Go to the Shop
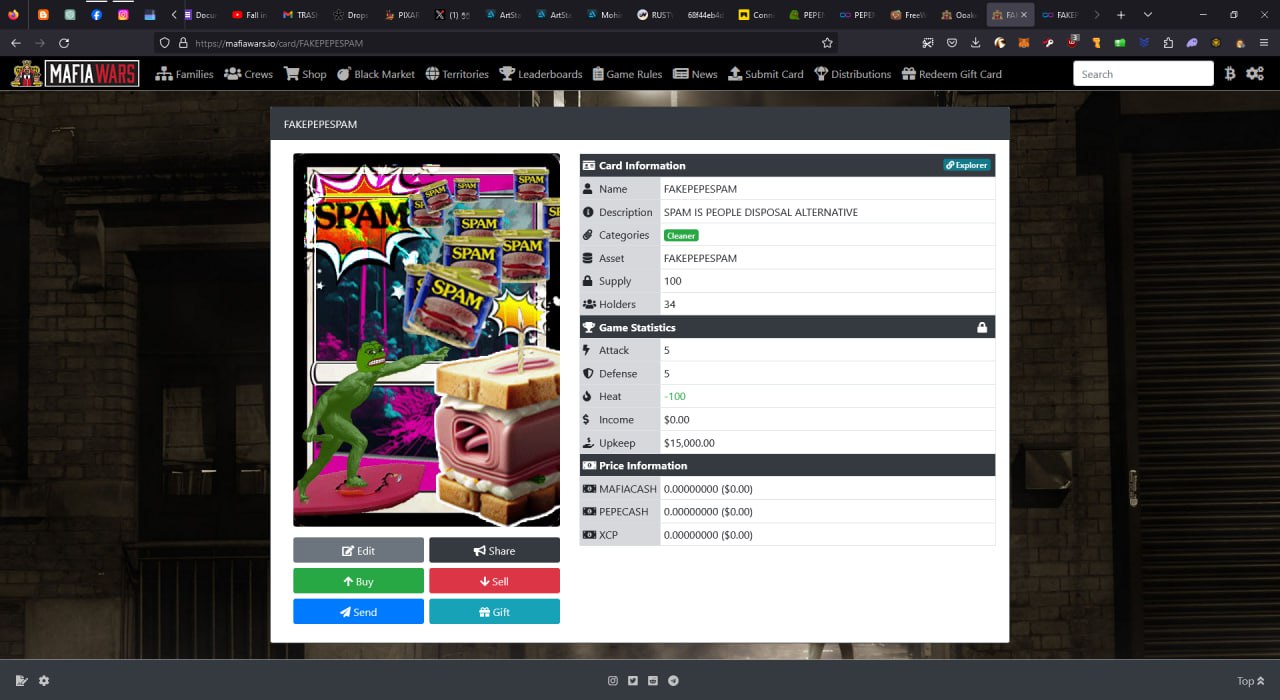Image resolution: width=1280 pixels, height=700 pixels. click(x=306, y=74)
